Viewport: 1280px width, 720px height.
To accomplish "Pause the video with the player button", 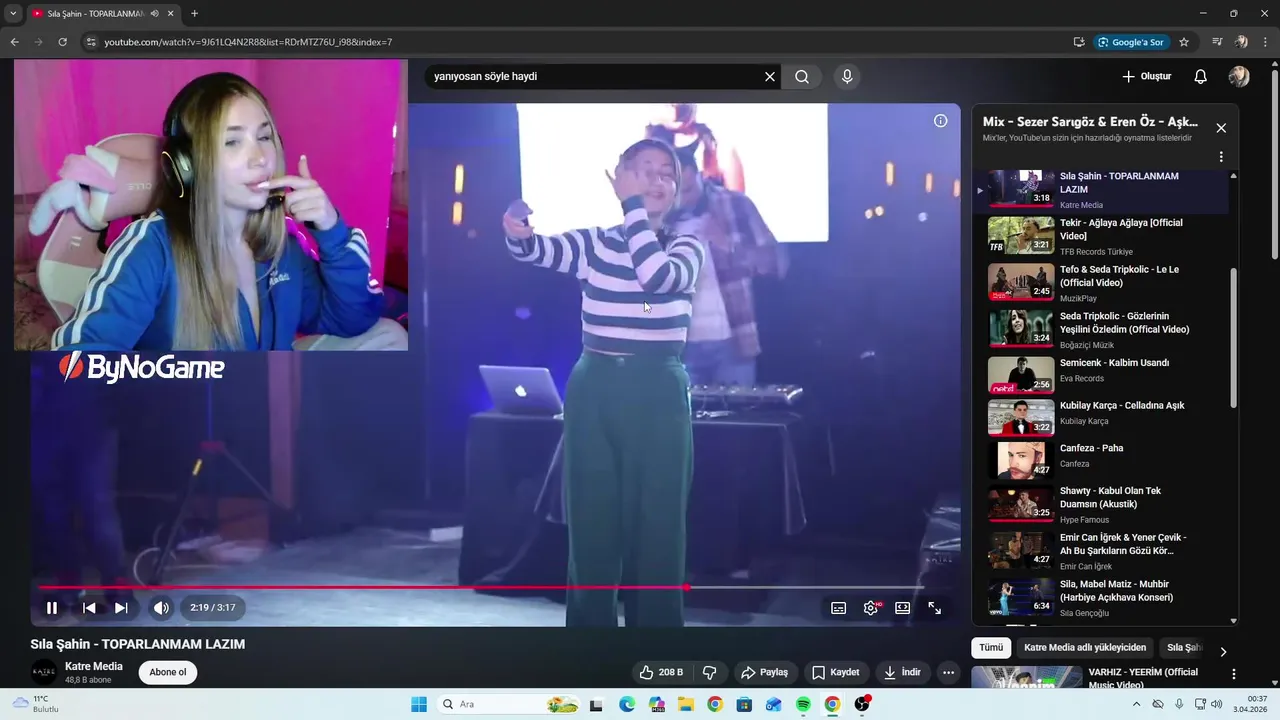I will click(x=52, y=607).
